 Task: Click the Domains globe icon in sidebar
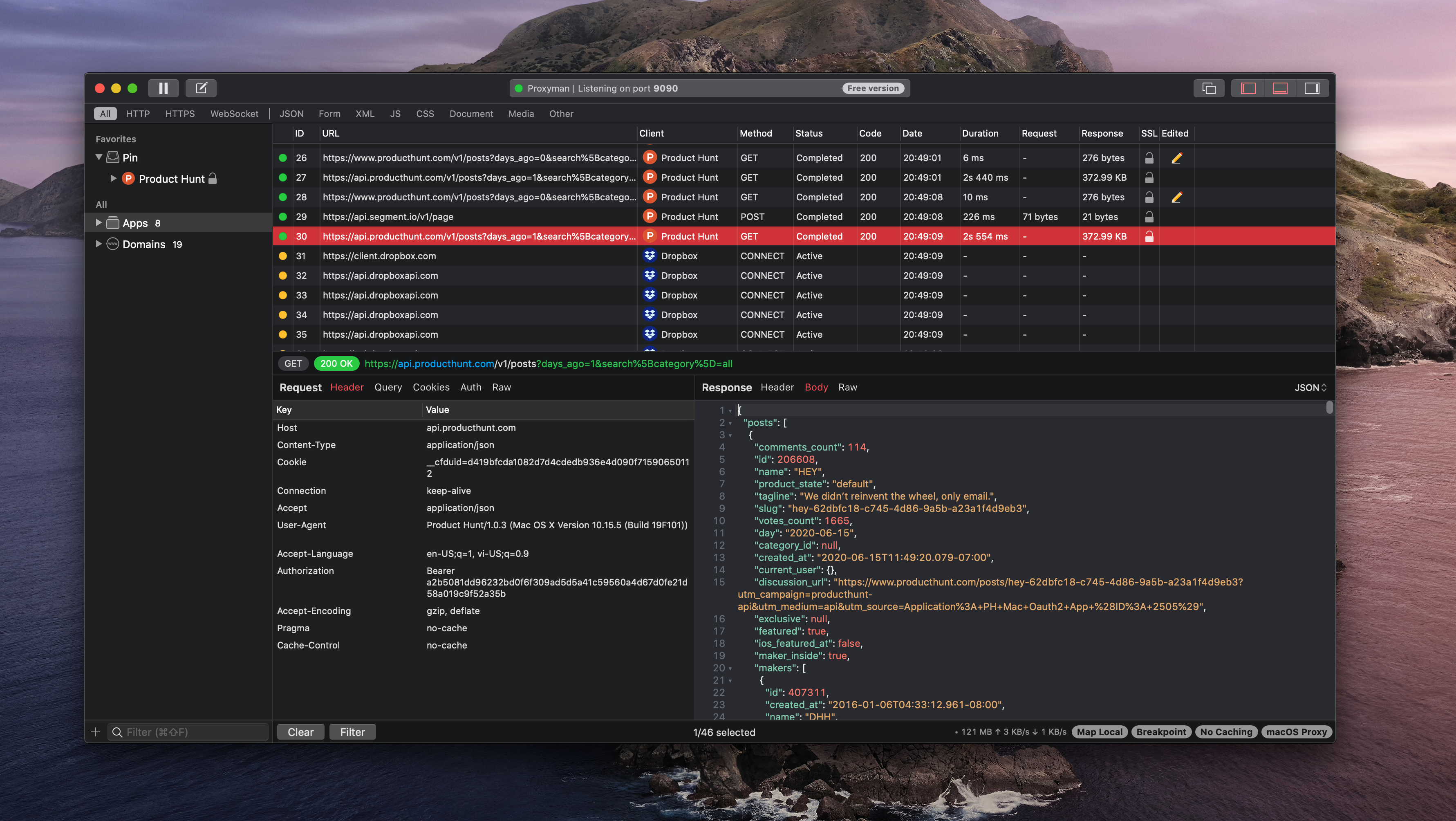point(112,244)
